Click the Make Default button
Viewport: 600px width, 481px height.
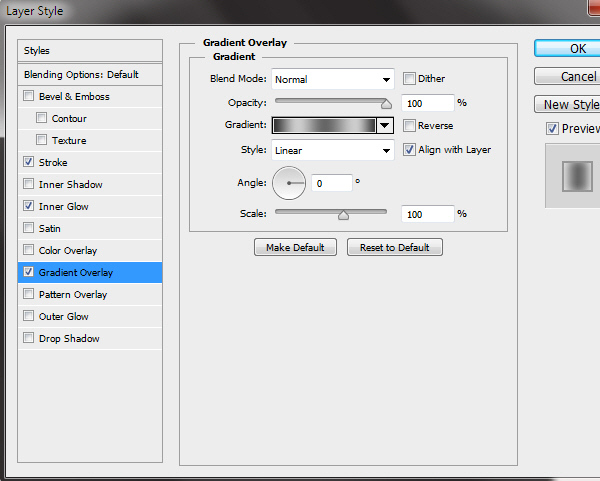point(296,247)
